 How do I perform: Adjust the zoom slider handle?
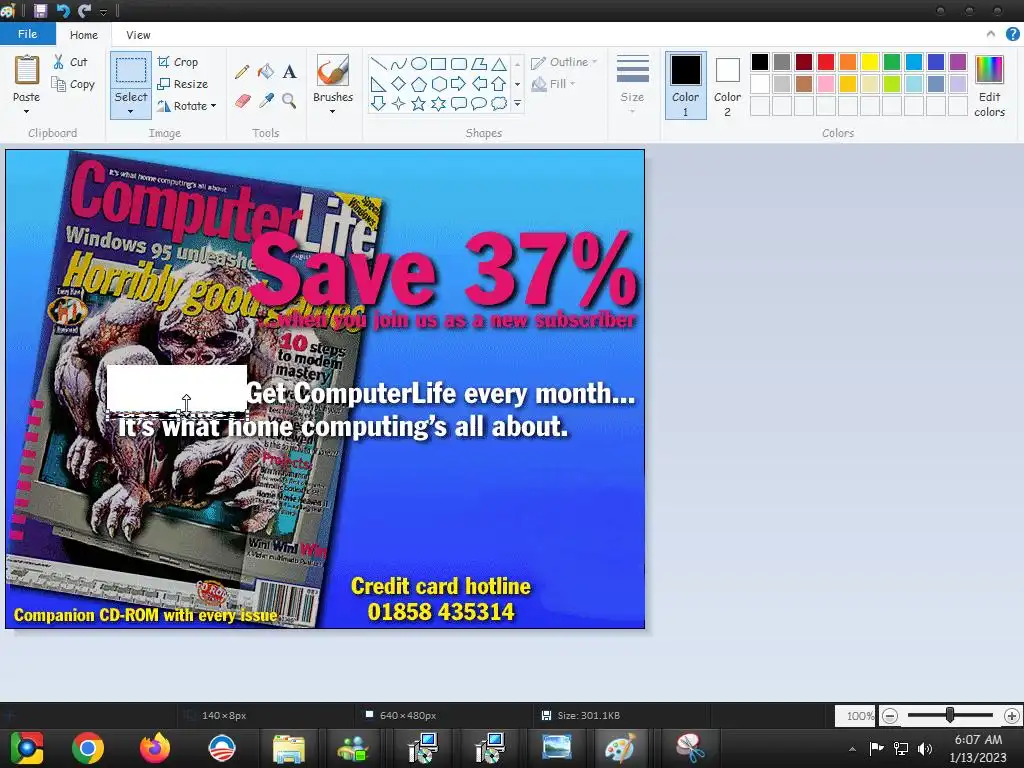click(x=950, y=716)
